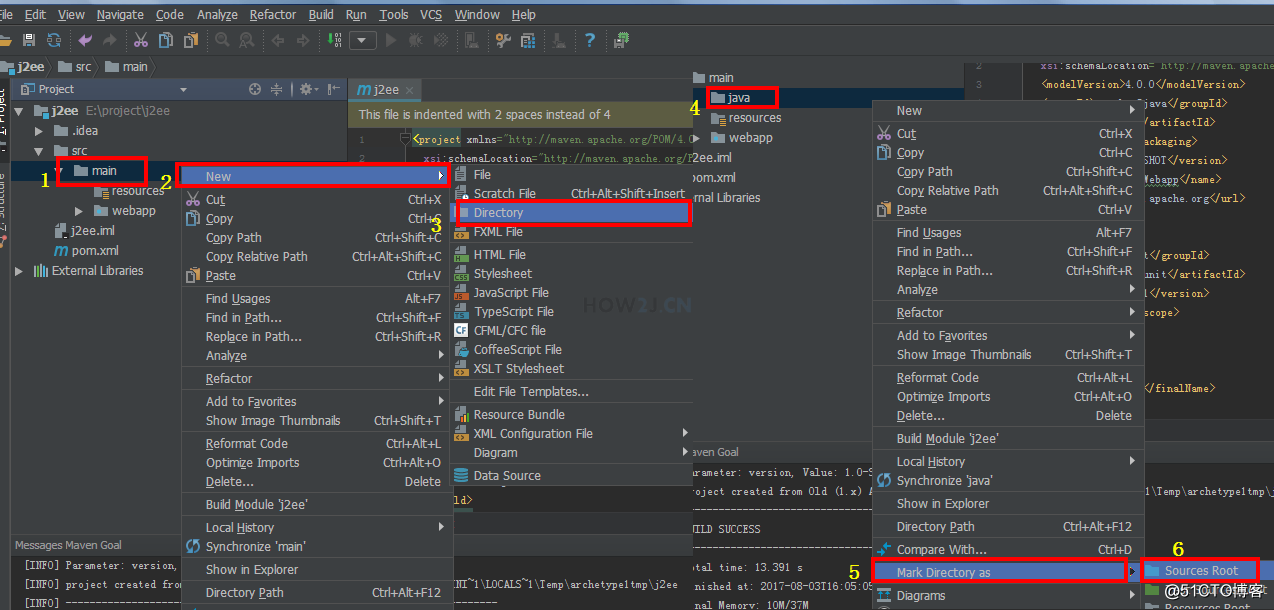Expand the webapp folder arrow in left tree
Screen dimensions: 1274x610
(x=80, y=211)
